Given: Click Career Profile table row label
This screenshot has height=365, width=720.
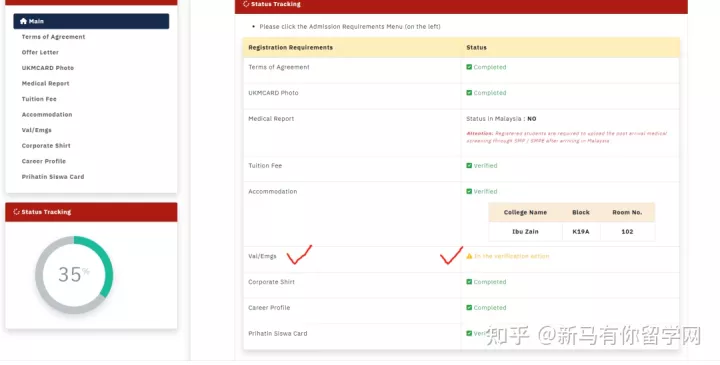Looking at the screenshot, I should [269, 308].
